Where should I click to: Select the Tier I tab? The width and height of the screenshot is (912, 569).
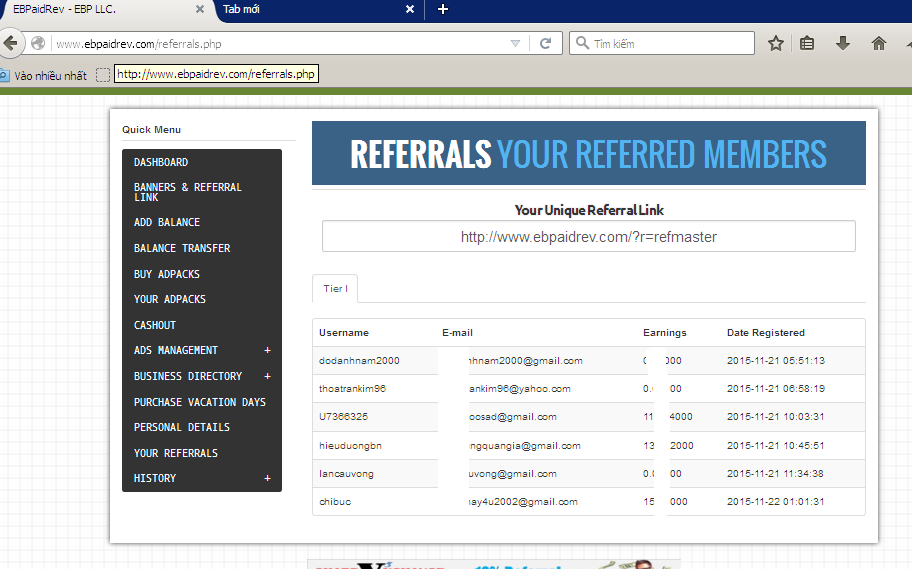(335, 289)
